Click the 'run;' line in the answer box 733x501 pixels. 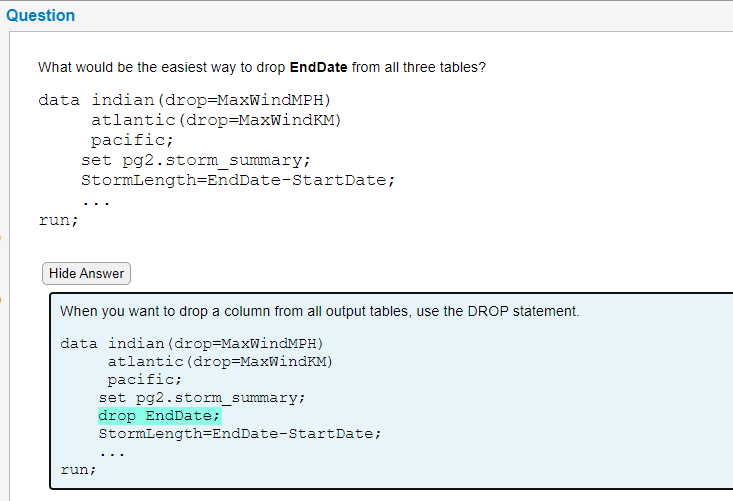(x=78, y=469)
